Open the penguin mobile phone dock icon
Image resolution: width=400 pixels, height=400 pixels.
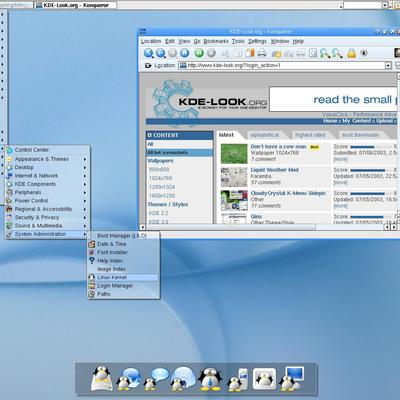238,380
